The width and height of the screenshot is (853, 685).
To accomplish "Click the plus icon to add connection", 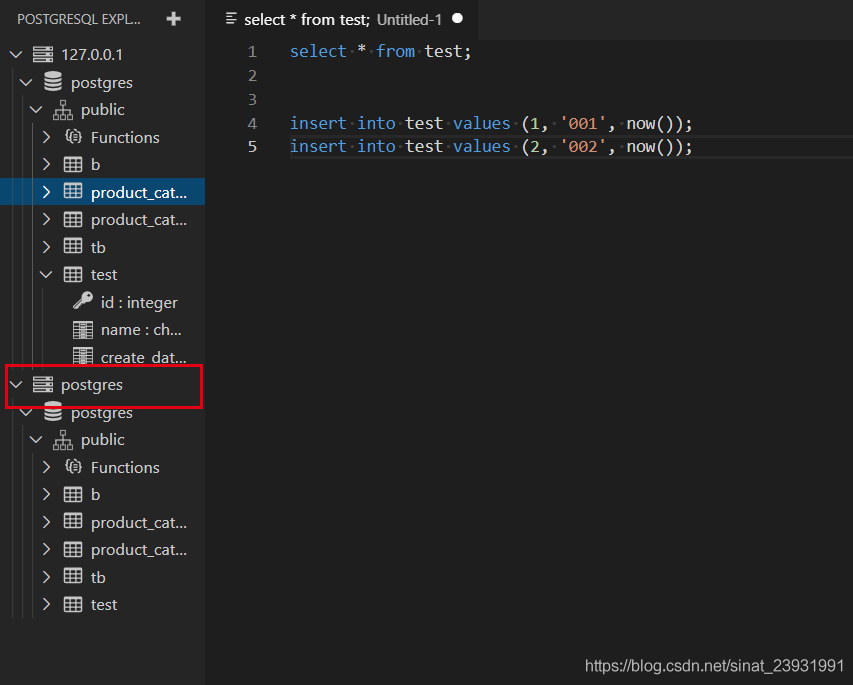I will click(174, 19).
